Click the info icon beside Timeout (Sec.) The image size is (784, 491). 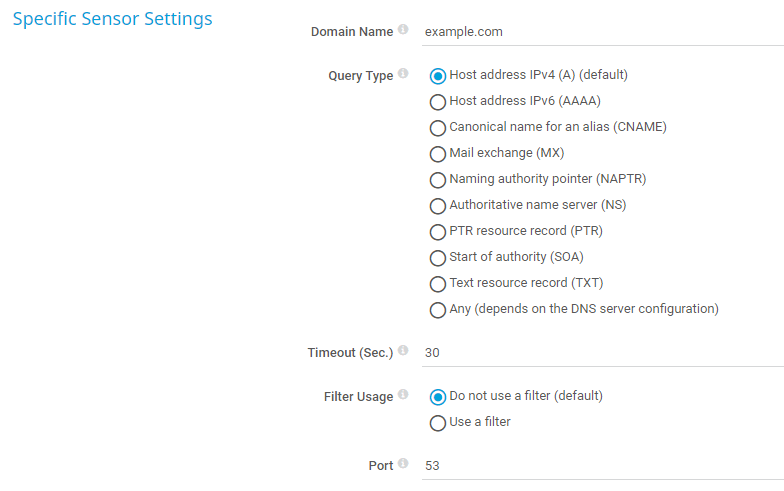(x=403, y=351)
